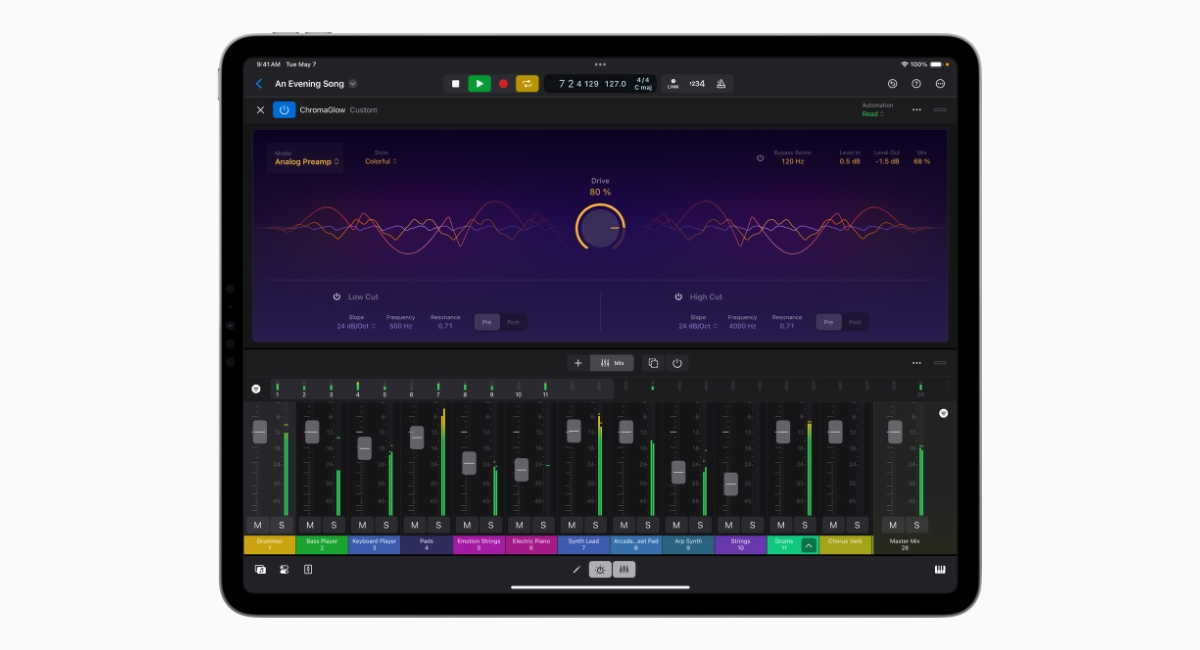The image size is (1200, 650).
Task: Open the Inspector icon
Action: tap(310, 567)
